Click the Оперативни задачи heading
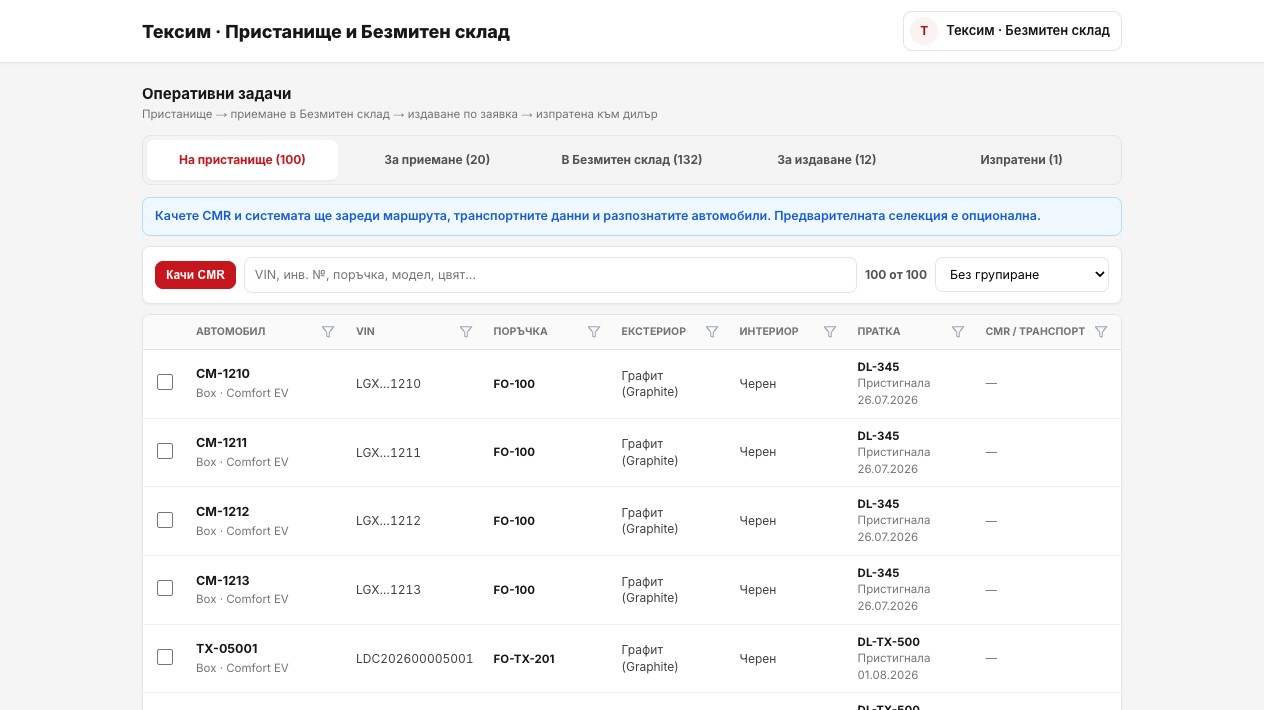 click(217, 94)
